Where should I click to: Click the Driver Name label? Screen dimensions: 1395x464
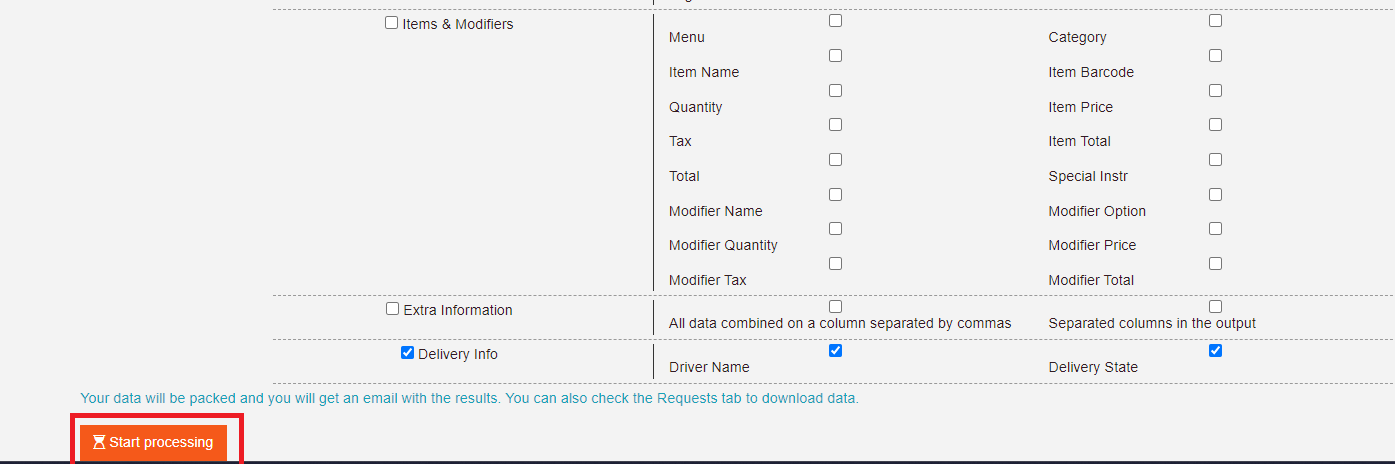[x=709, y=367]
